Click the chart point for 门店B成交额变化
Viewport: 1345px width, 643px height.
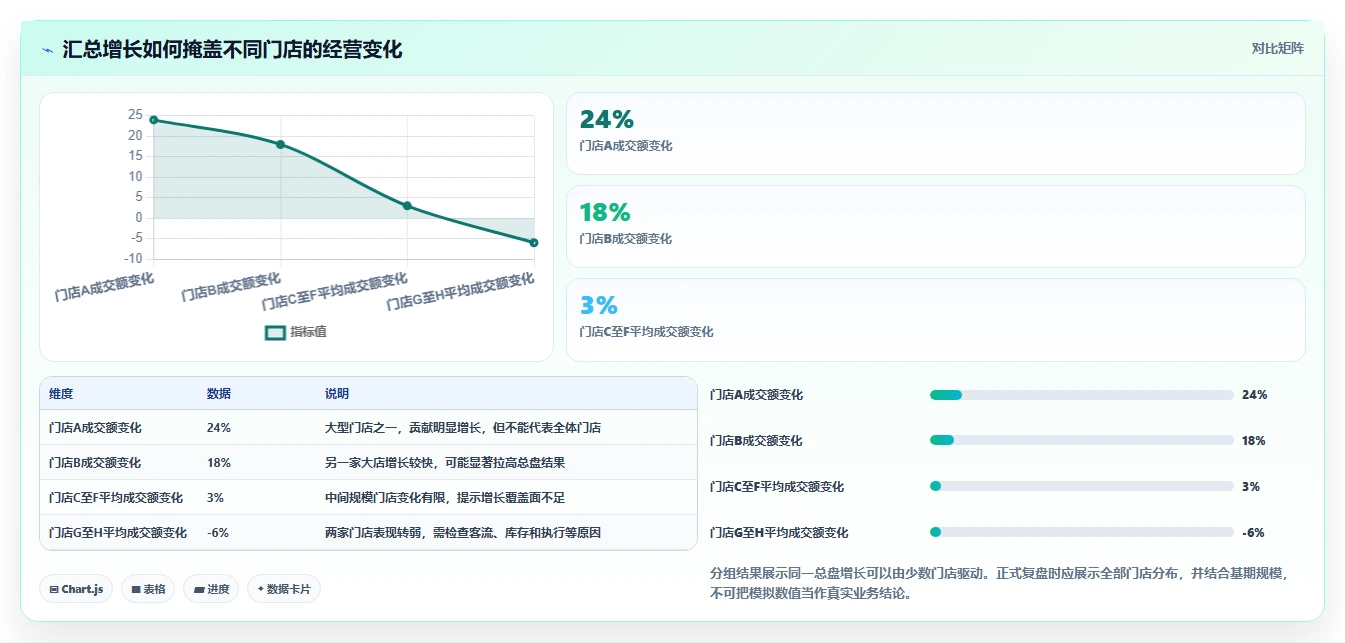[280, 144]
